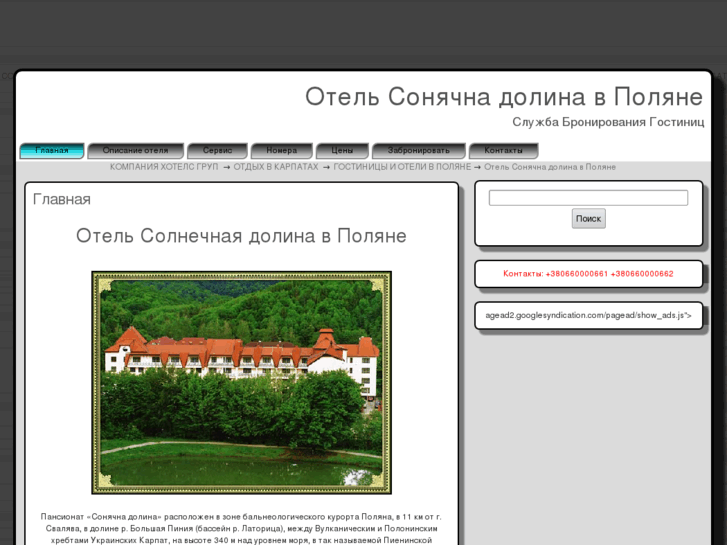
Task: Open the Главная navigation tab
Action: [x=52, y=151]
